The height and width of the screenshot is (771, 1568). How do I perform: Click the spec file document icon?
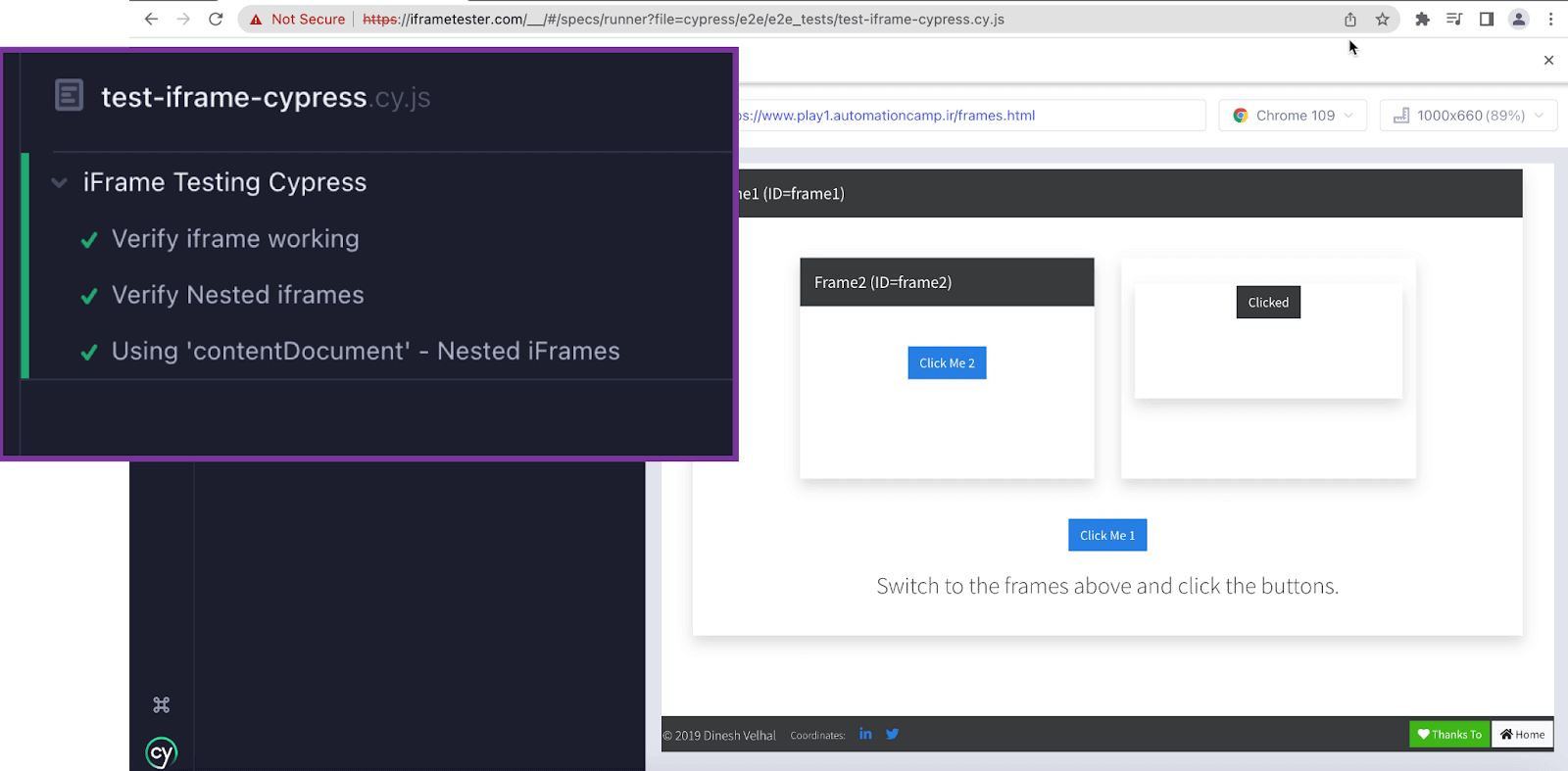tap(69, 95)
